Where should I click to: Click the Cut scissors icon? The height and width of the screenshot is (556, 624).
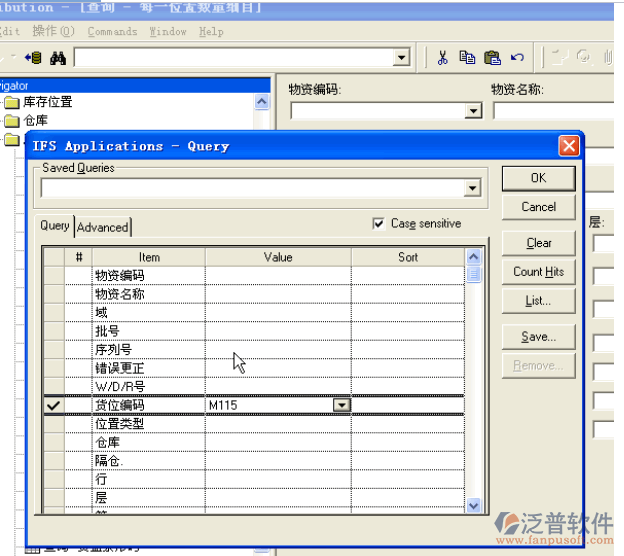click(x=443, y=58)
